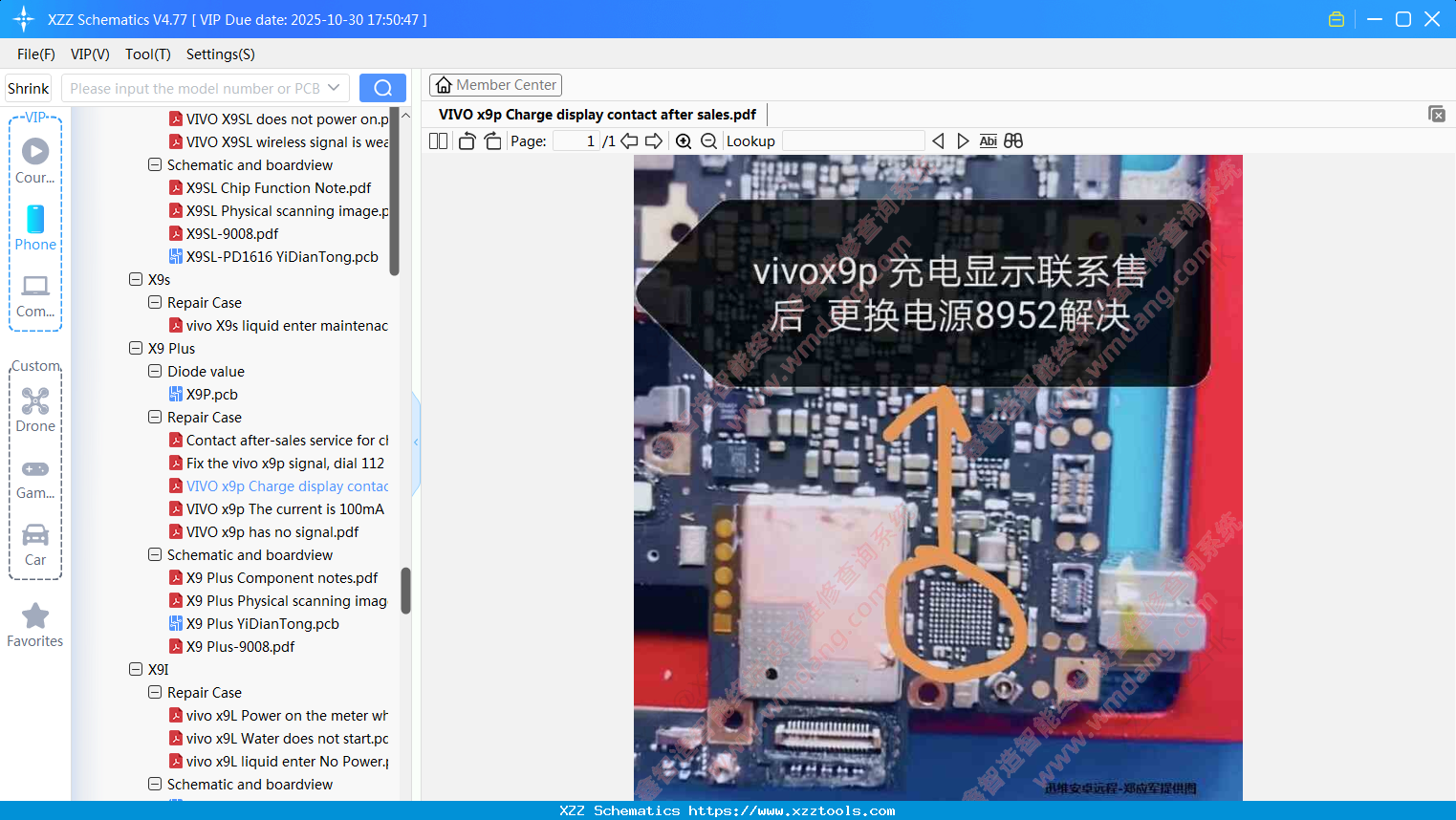The height and width of the screenshot is (820, 1456).
Task: Select the two-page view icon
Action: point(437,140)
